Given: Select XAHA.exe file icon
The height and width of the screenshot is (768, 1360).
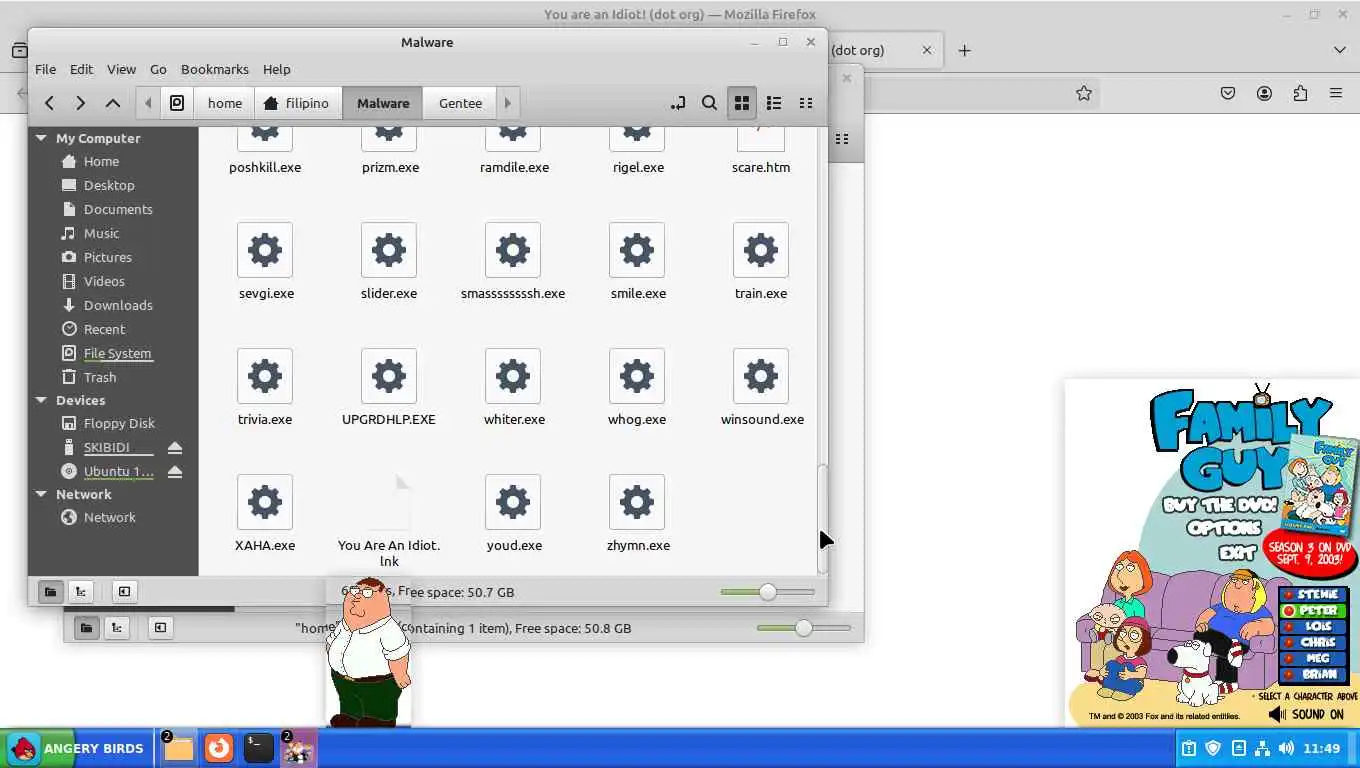Looking at the screenshot, I should (265, 502).
